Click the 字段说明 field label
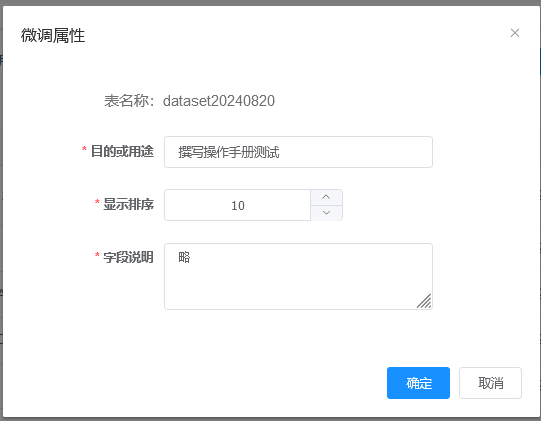This screenshot has height=421, width=541. pos(128,257)
